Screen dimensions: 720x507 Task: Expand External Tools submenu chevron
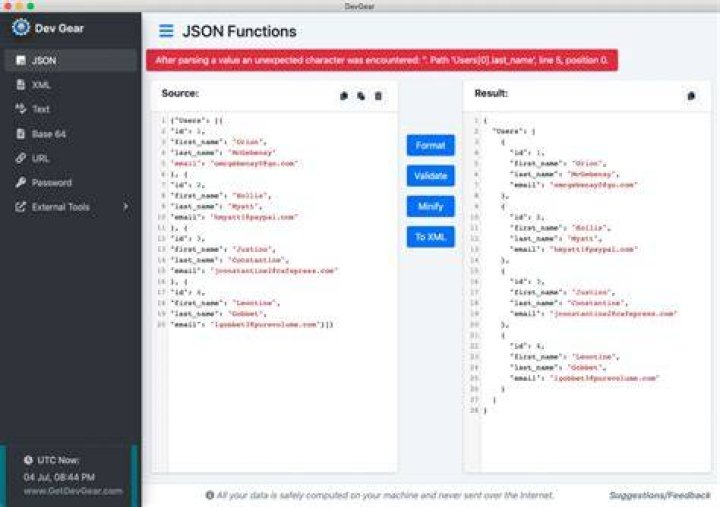click(x=125, y=207)
